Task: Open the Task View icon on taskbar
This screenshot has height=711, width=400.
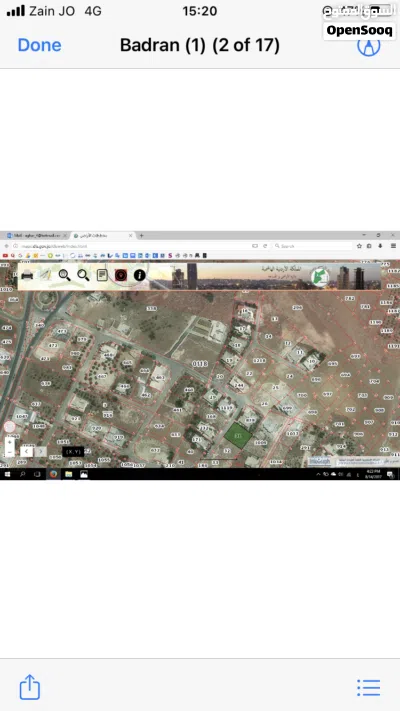Action: 38,474
